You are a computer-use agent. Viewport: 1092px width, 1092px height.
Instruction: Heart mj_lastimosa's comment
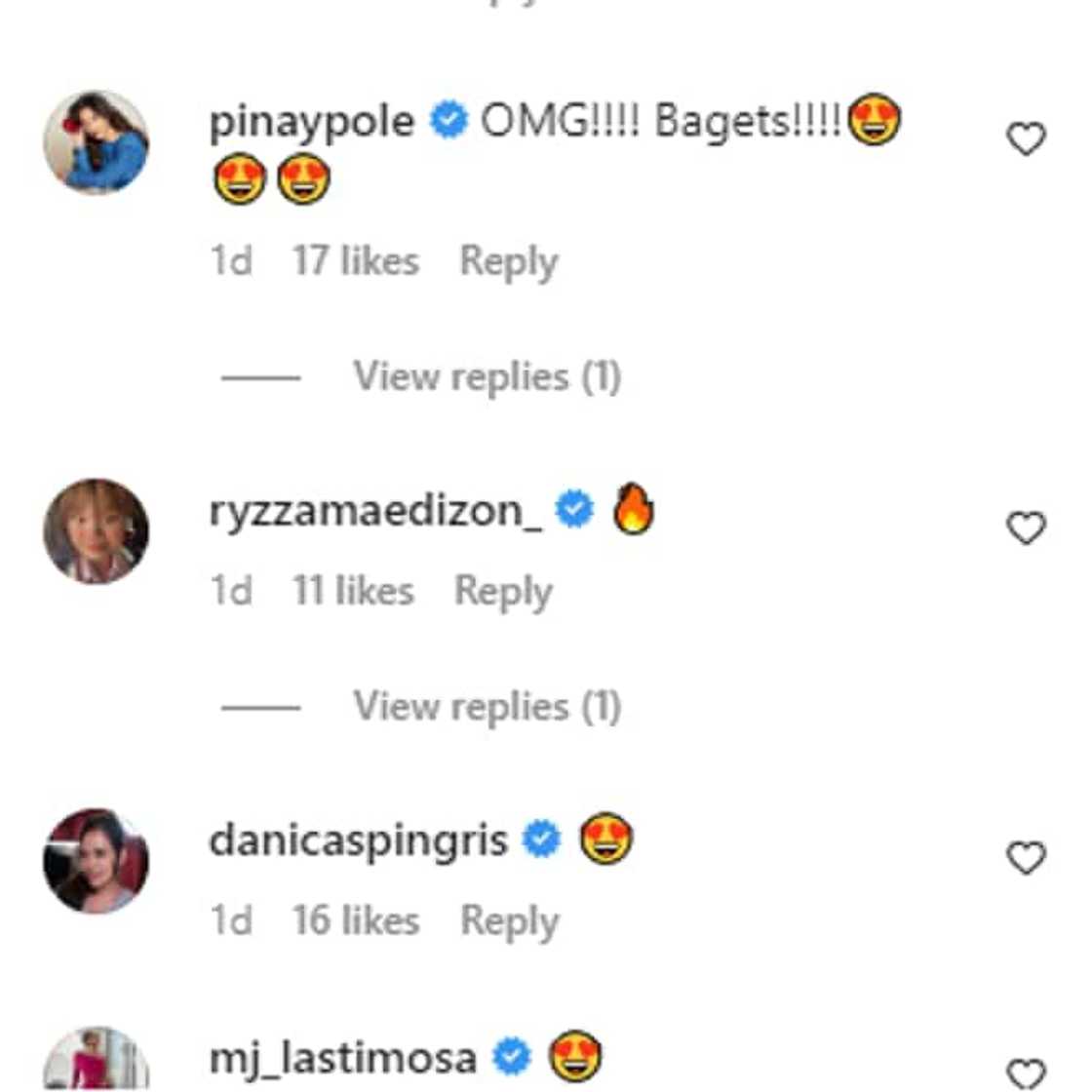pyautogui.click(x=1025, y=1072)
